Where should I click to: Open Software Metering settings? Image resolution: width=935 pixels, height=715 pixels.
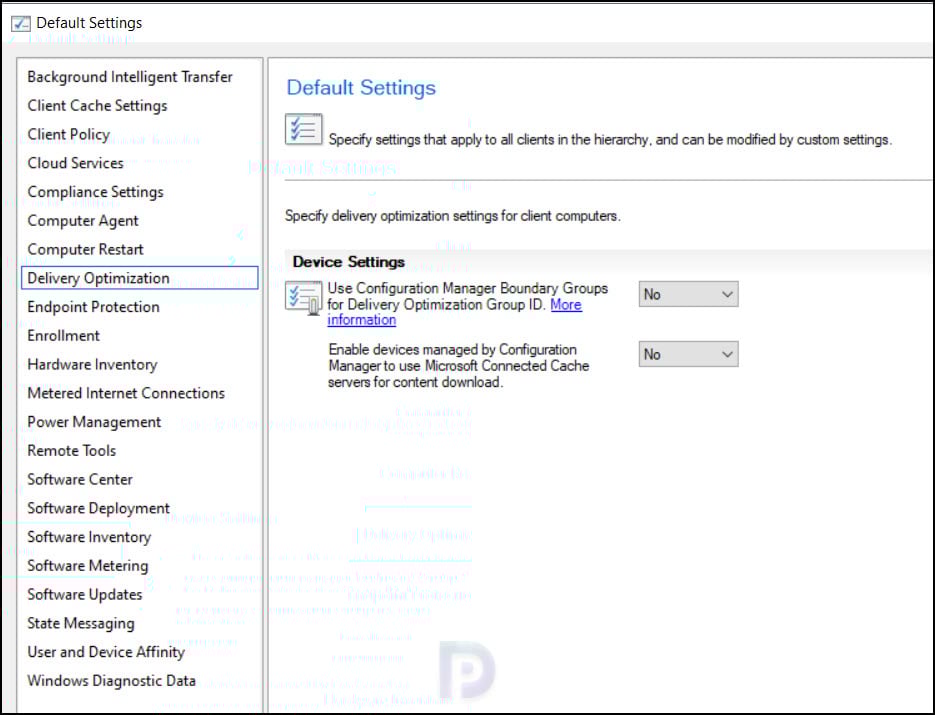point(88,566)
